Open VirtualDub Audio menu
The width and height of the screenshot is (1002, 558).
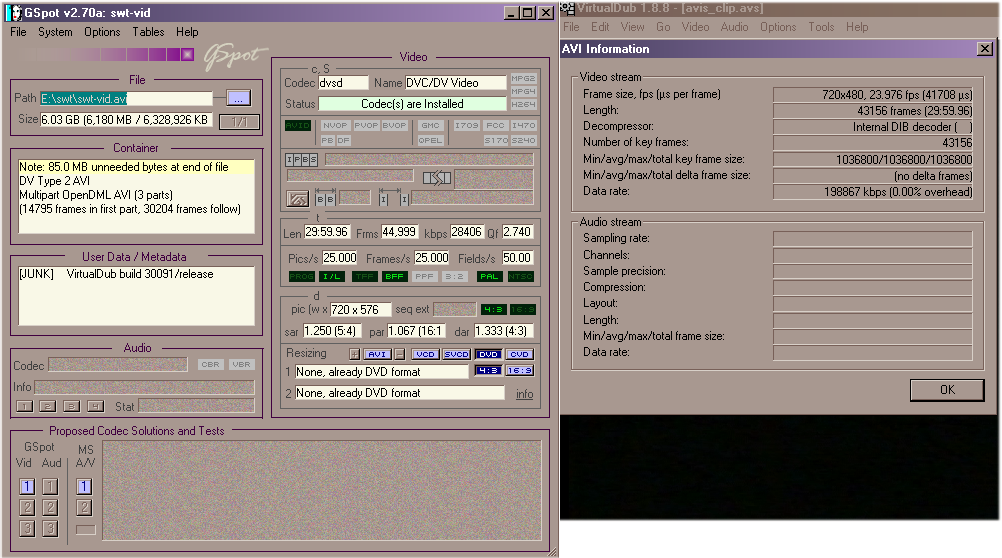pyautogui.click(x=734, y=27)
